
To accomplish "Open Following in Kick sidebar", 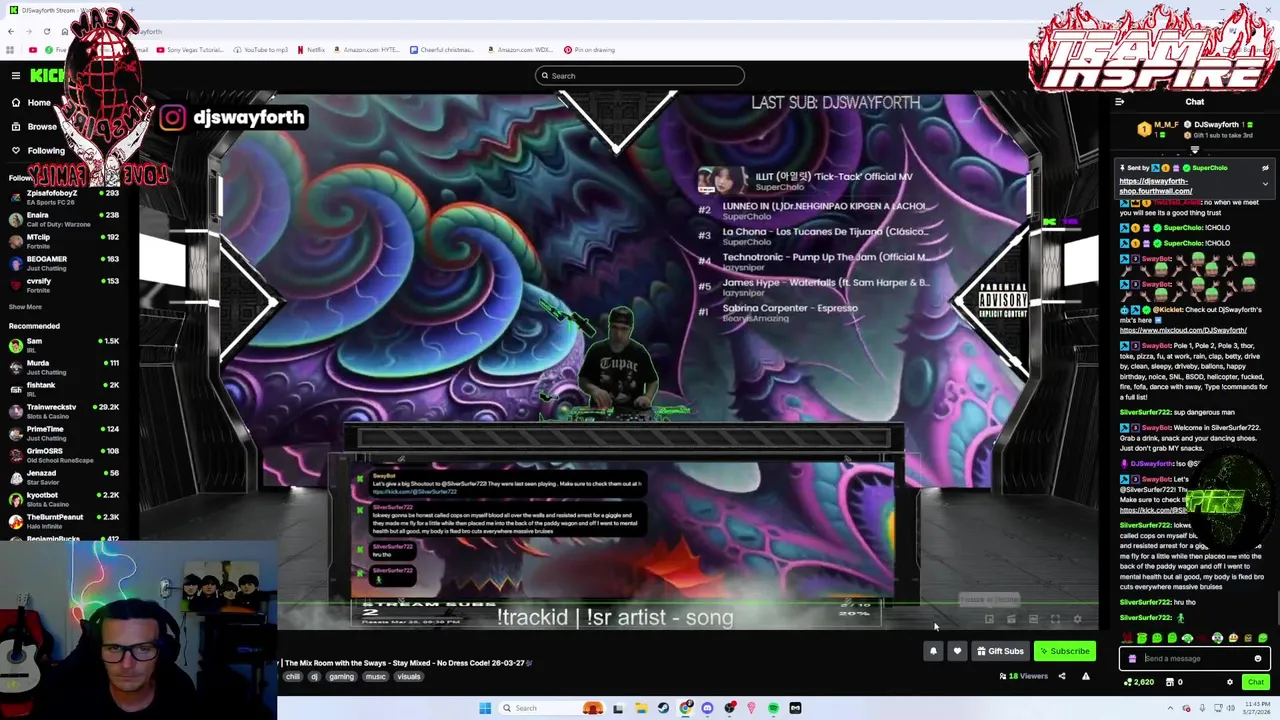I will click(37, 150).
